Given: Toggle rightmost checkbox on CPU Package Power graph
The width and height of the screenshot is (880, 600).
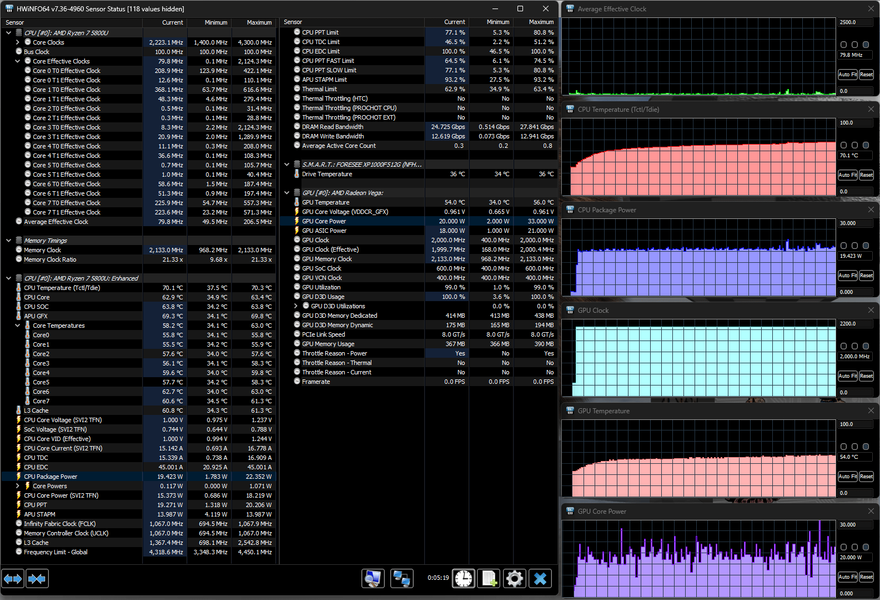Looking at the screenshot, I should tap(864, 245).
